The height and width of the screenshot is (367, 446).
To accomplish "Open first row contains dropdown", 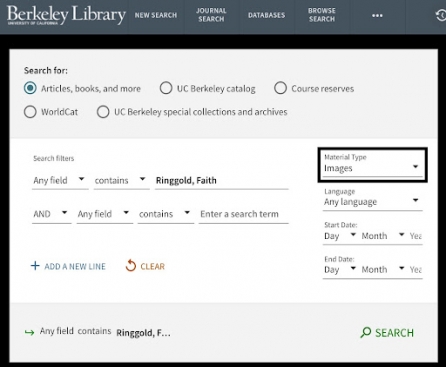I will point(121,180).
